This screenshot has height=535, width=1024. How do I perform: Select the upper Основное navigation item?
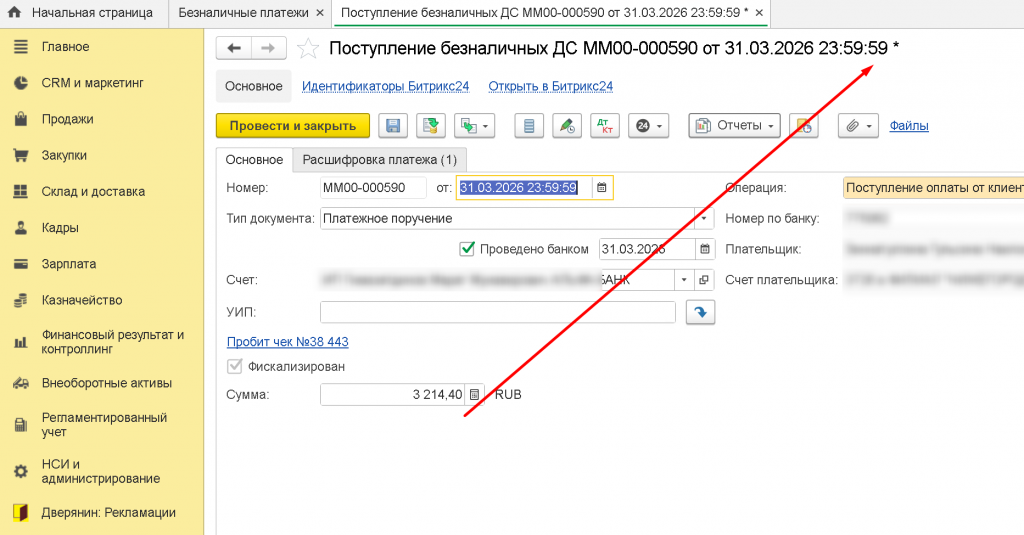click(x=253, y=86)
